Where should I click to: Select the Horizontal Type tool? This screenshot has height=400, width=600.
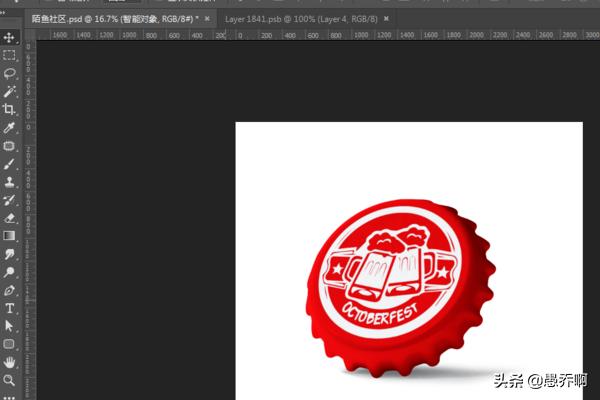click(x=10, y=308)
